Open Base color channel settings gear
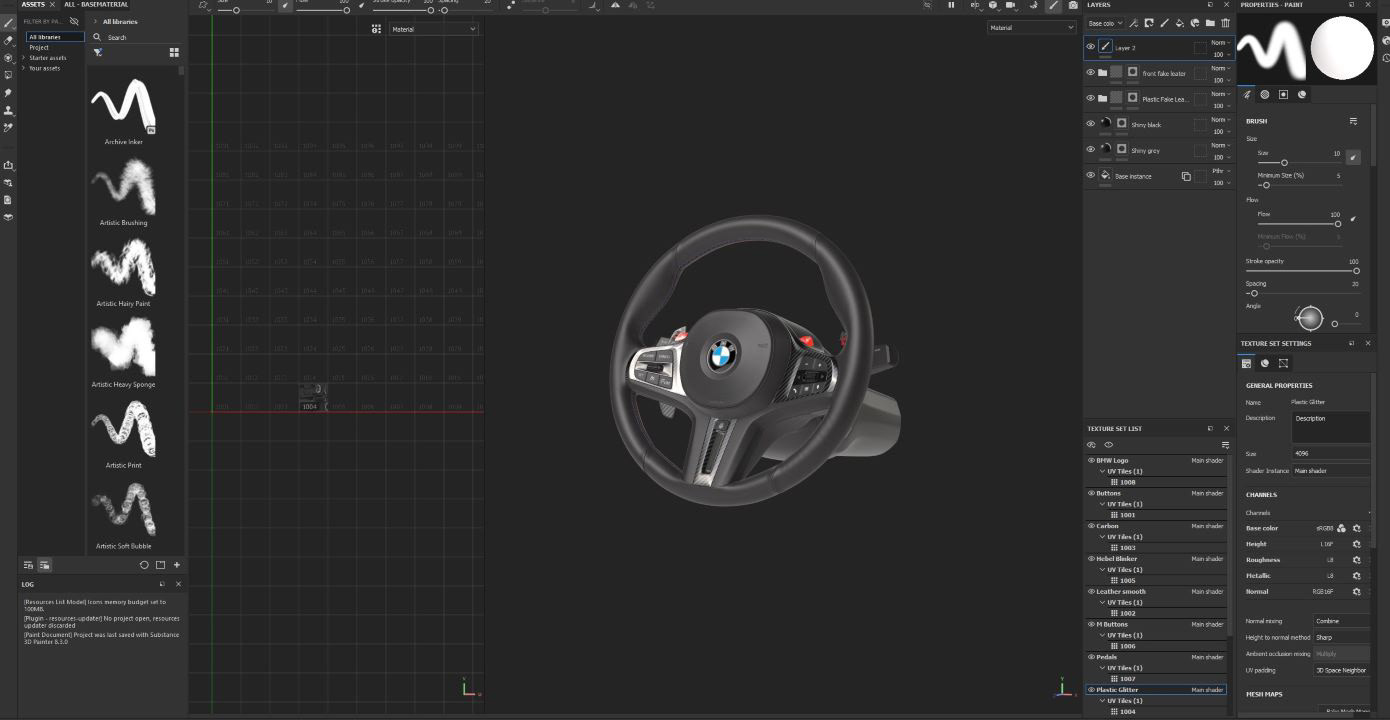Screen dimensions: 1390x720 [x=1357, y=528]
